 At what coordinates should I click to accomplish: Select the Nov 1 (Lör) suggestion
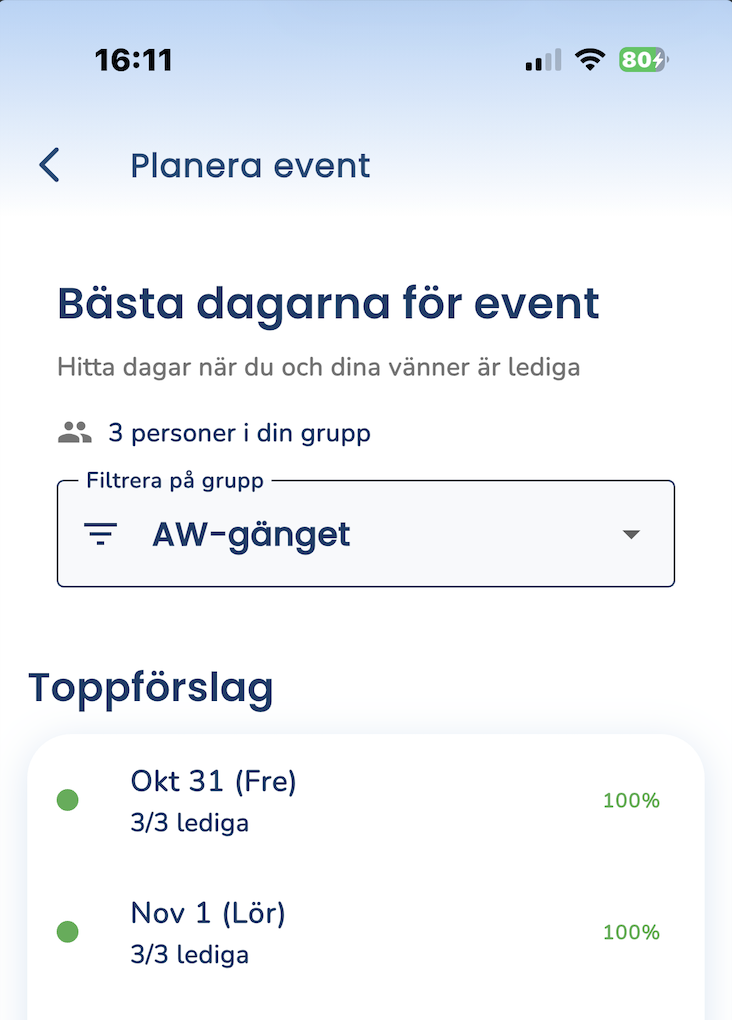point(208,913)
